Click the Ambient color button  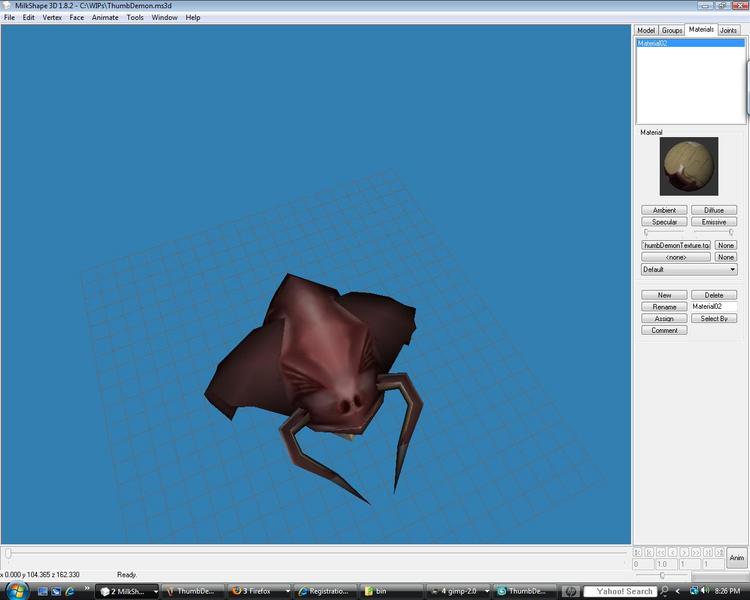[664, 210]
